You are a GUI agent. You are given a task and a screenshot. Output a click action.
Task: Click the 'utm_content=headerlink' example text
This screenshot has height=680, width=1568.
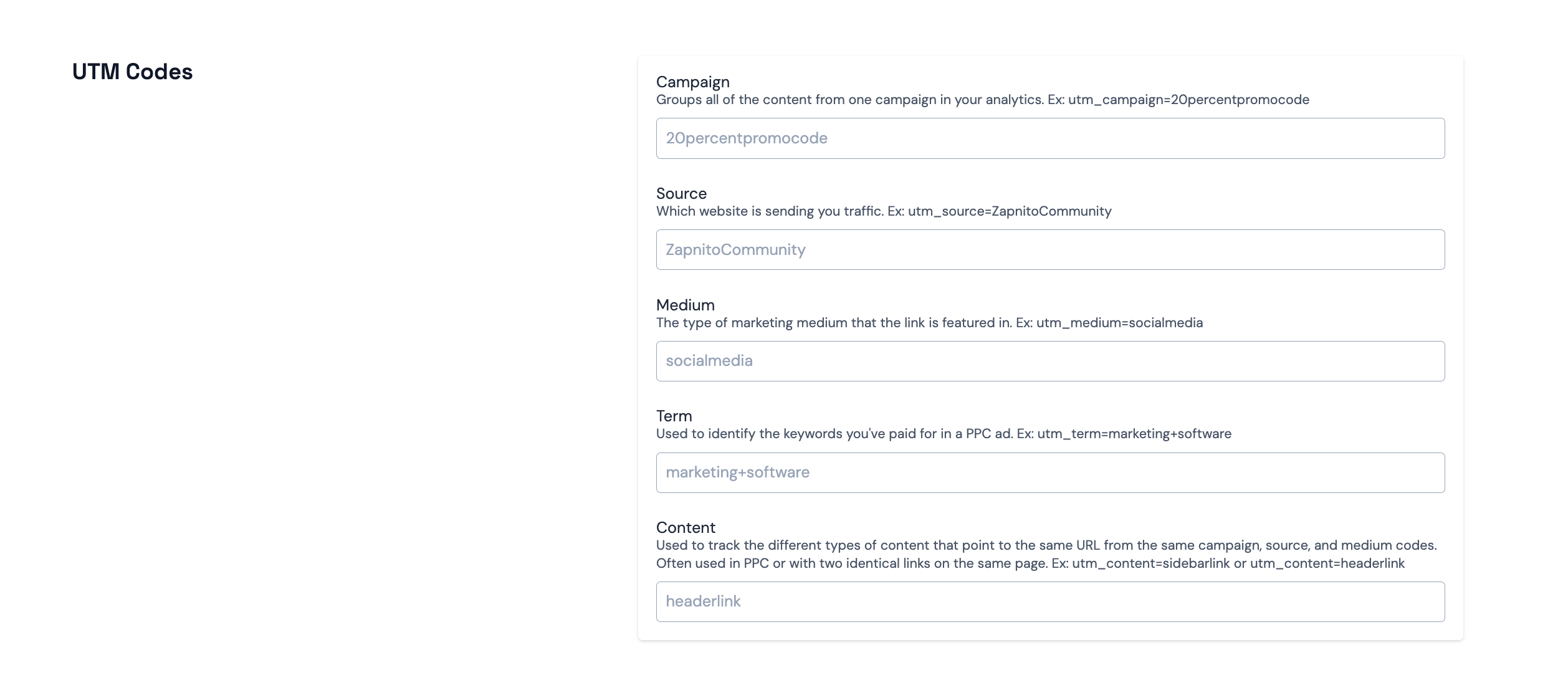1327,563
